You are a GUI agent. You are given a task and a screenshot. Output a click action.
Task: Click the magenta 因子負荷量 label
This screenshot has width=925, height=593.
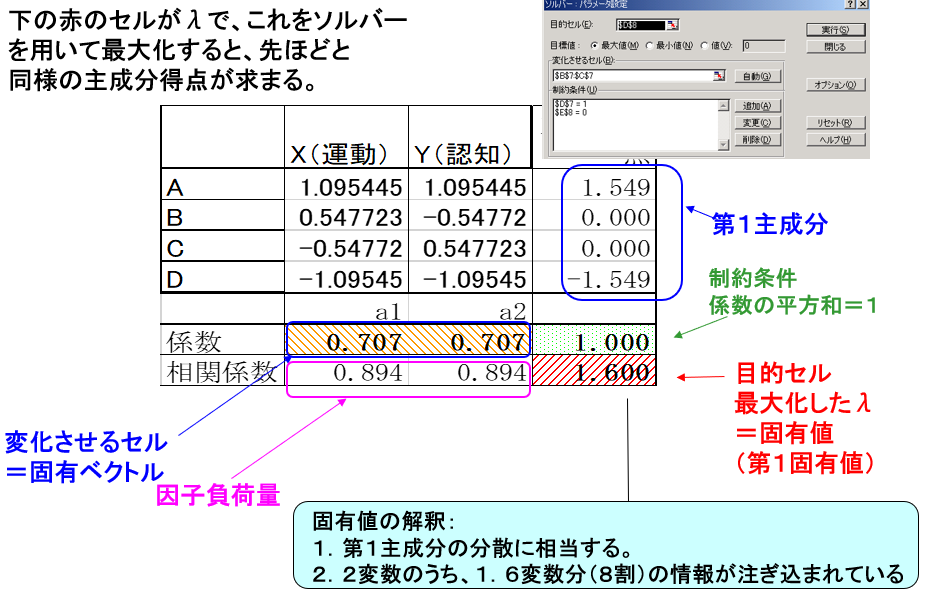(x=218, y=494)
